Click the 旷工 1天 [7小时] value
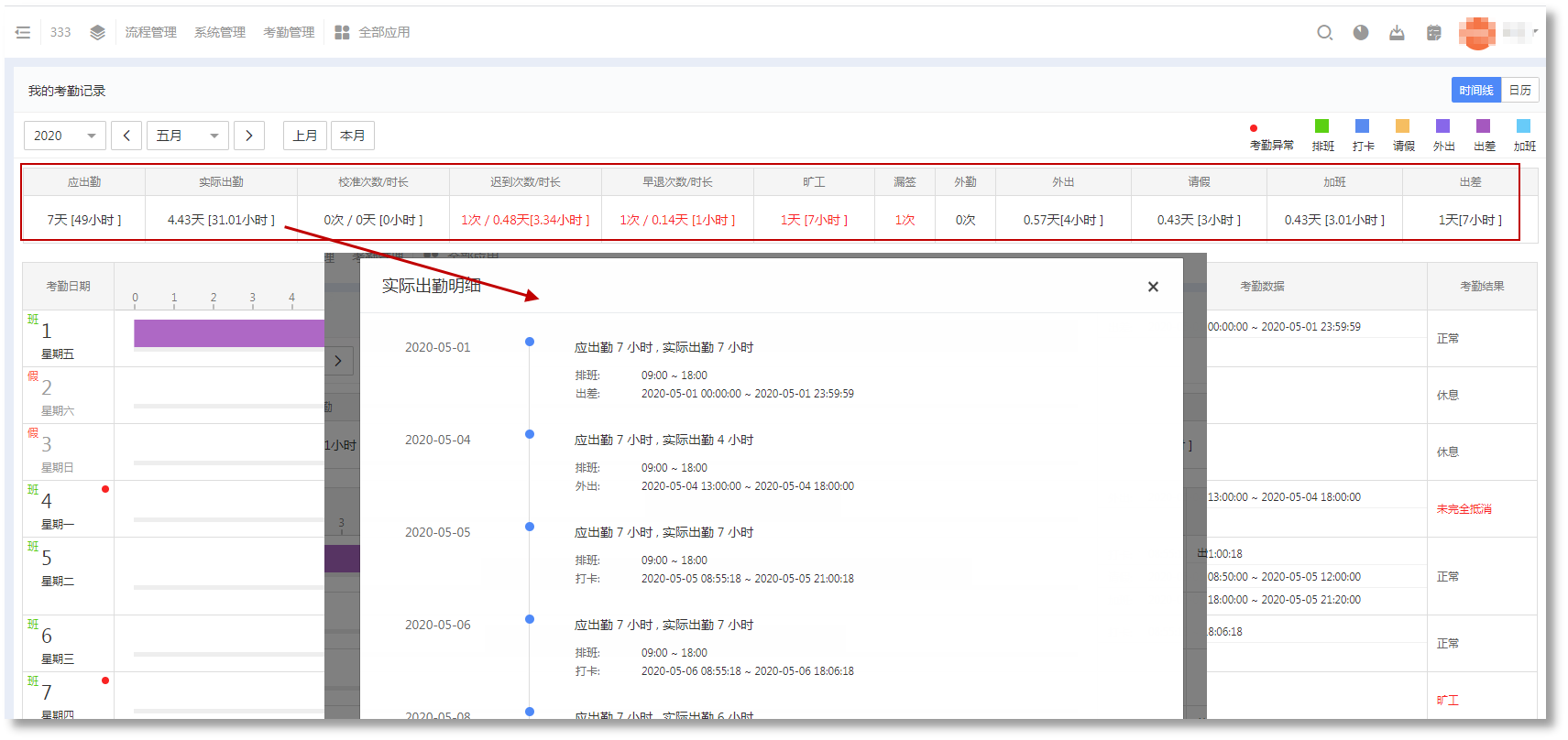Screen dimensions: 1568x740 pyautogui.click(x=814, y=220)
